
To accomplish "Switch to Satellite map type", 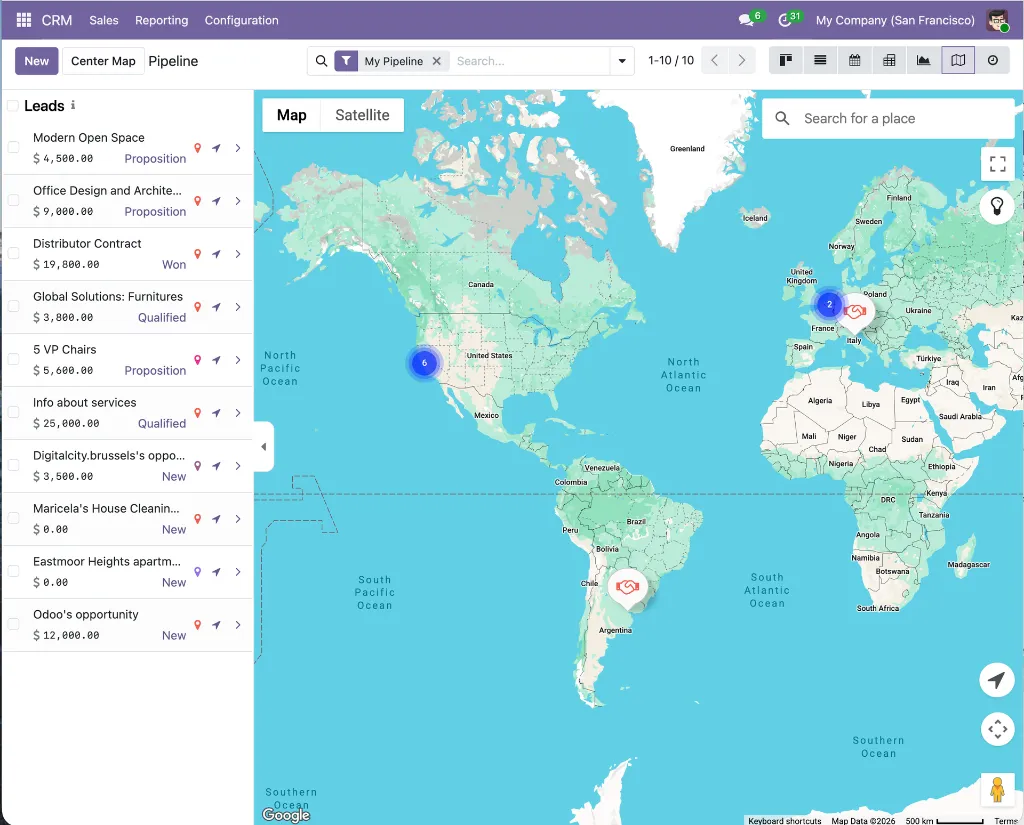I will coord(362,115).
